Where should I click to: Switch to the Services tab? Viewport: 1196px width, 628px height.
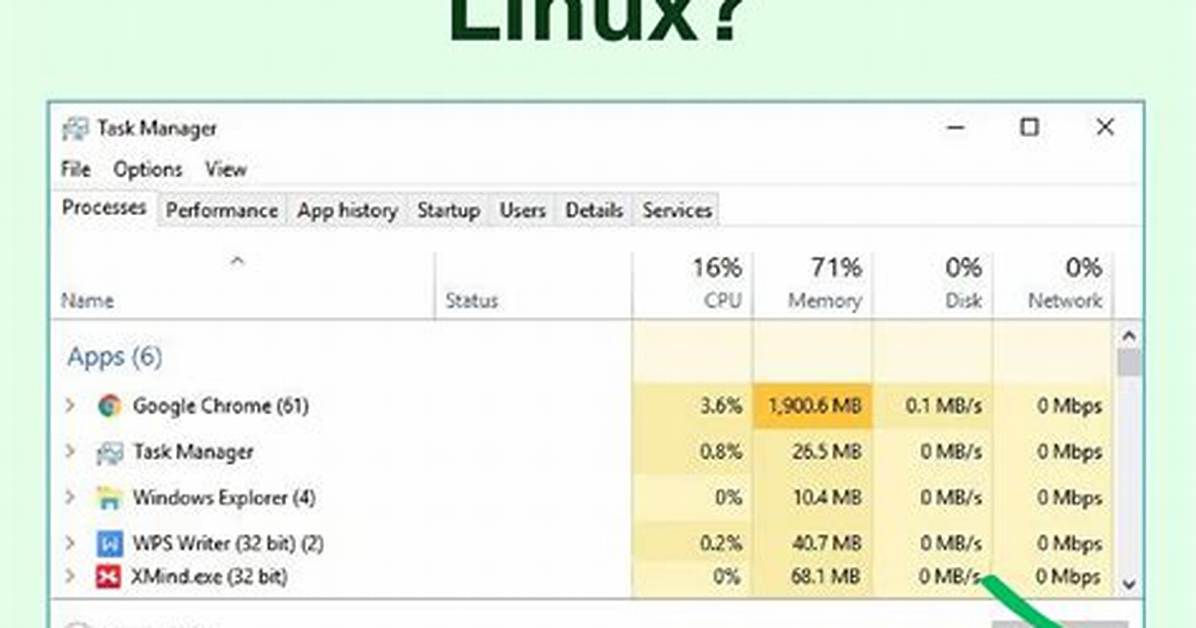point(677,211)
